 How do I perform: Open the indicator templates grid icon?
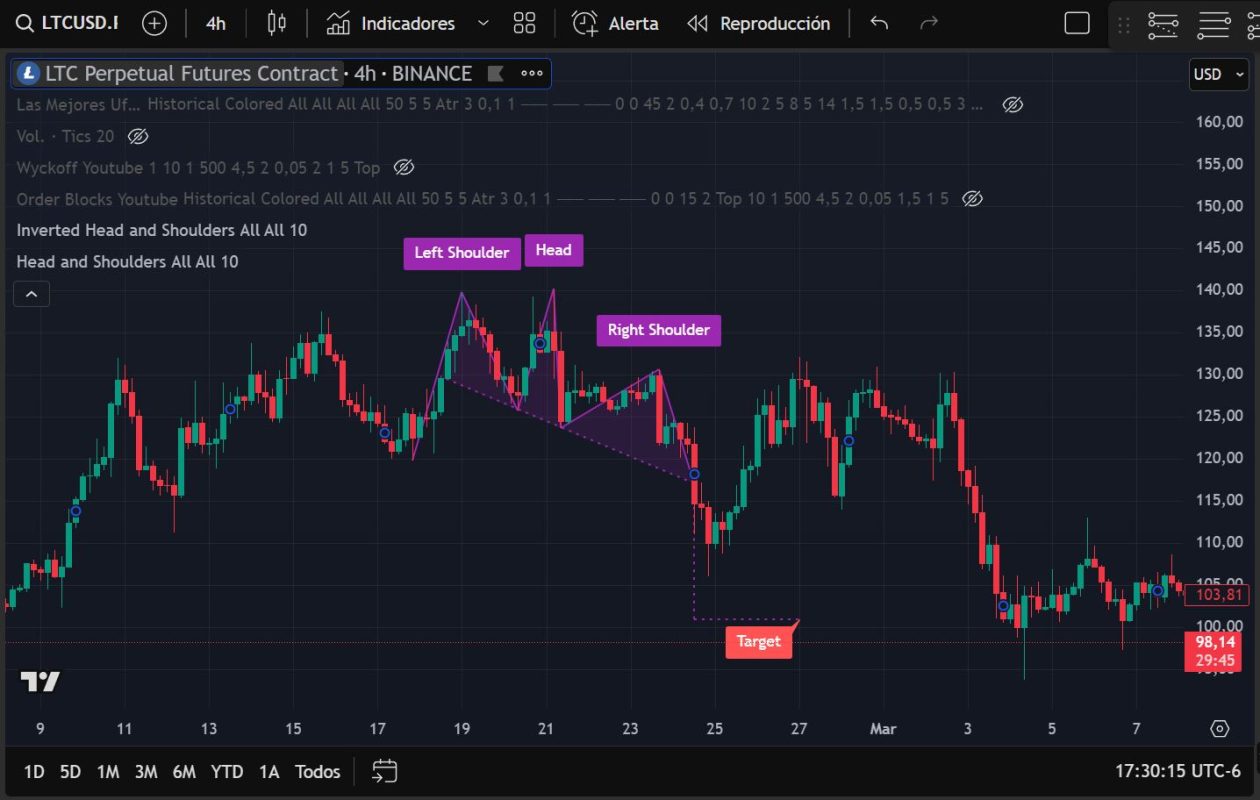point(524,23)
